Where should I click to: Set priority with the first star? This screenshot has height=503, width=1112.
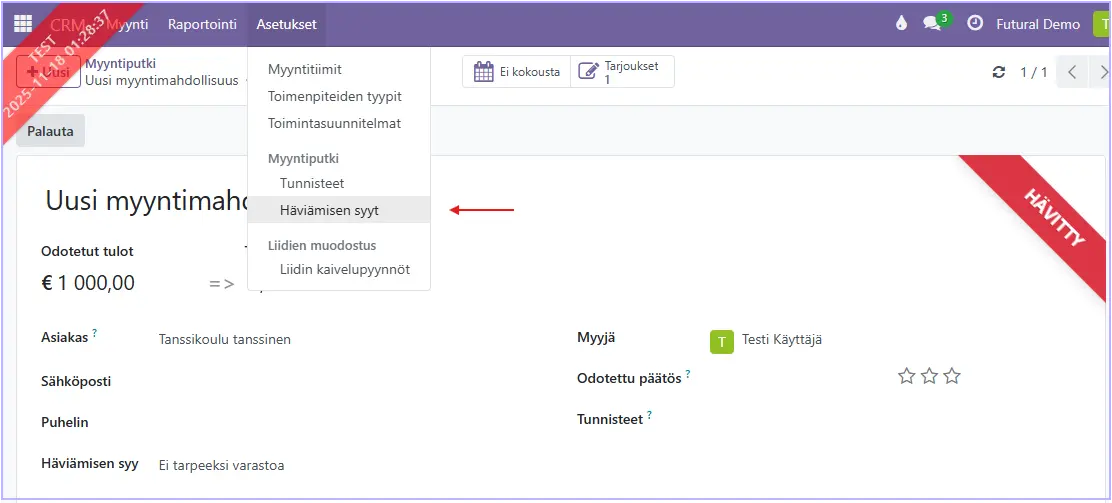click(x=907, y=376)
